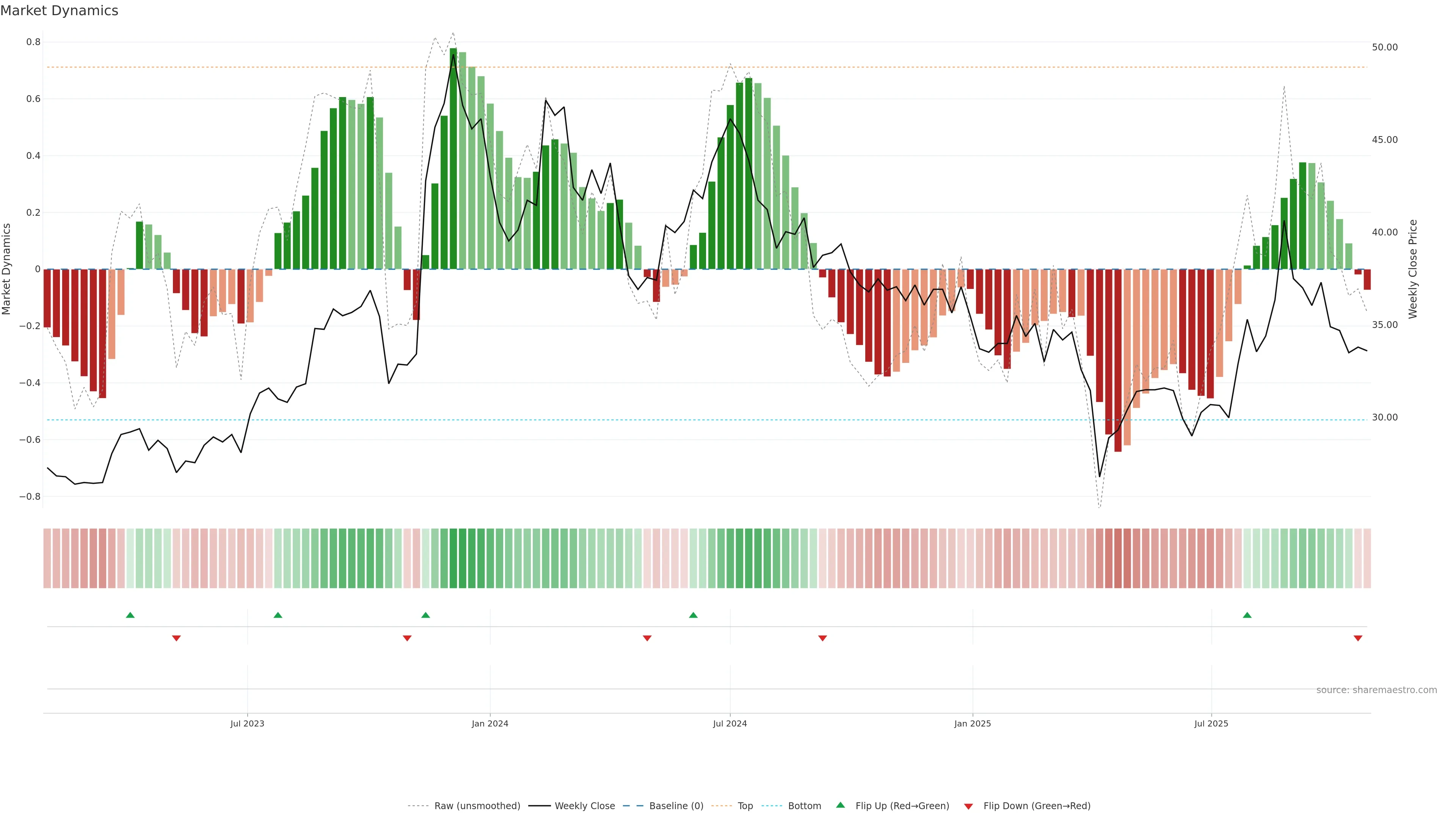Click Flip Down marker after Jul 2024
This screenshot has height=819, width=1456.
(822, 638)
